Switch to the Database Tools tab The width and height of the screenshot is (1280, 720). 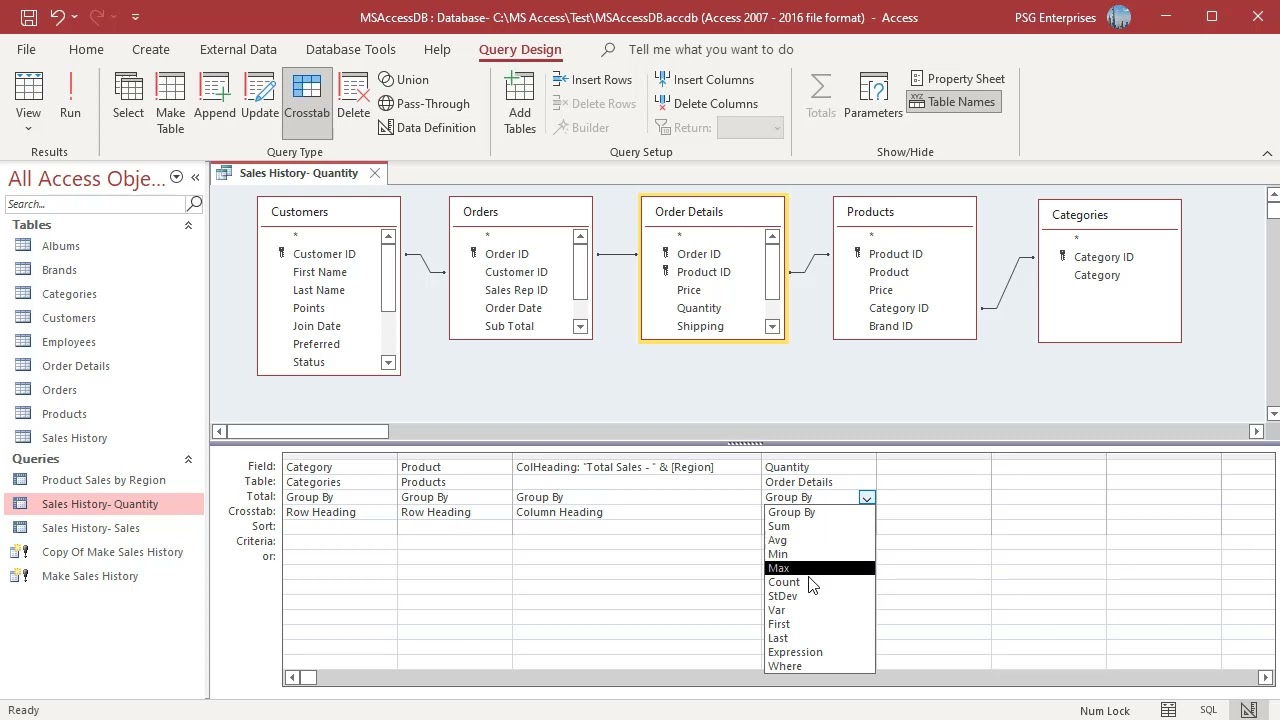tap(350, 49)
